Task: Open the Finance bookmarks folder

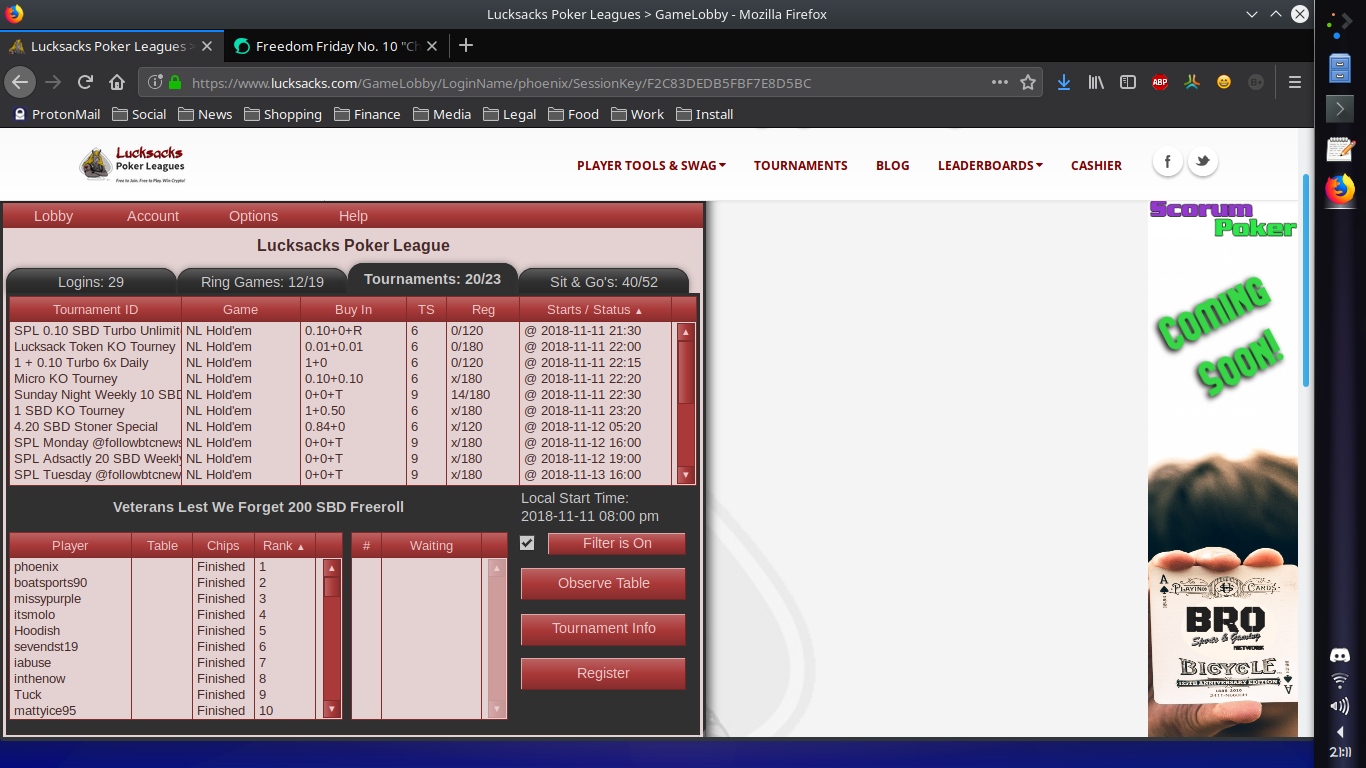Action: tap(367, 114)
